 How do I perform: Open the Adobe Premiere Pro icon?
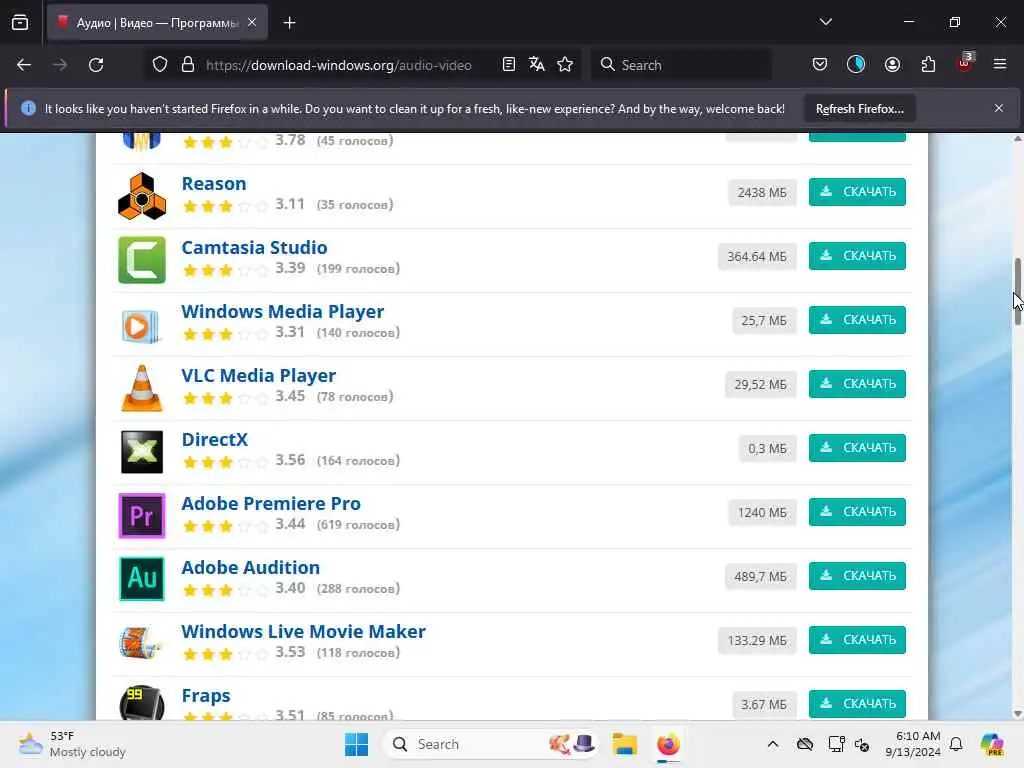point(142,516)
